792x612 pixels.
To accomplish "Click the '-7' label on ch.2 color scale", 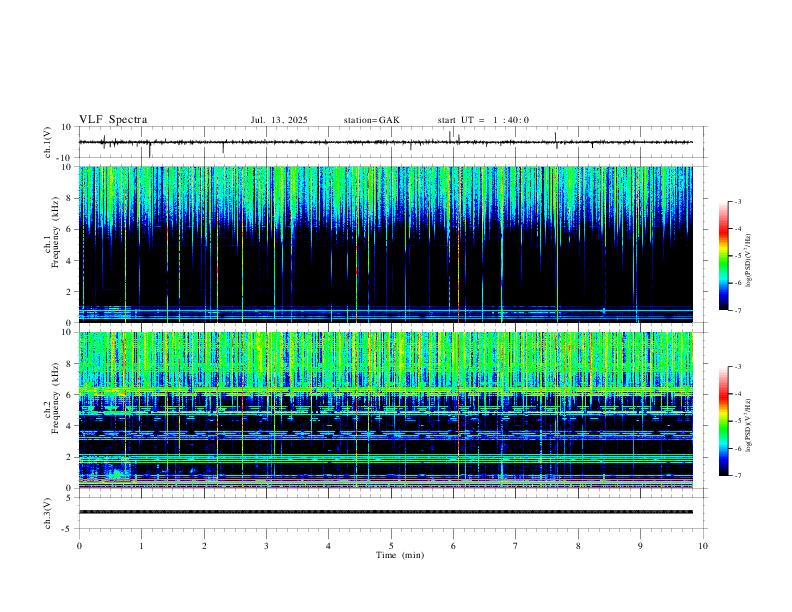I will tap(737, 476).
